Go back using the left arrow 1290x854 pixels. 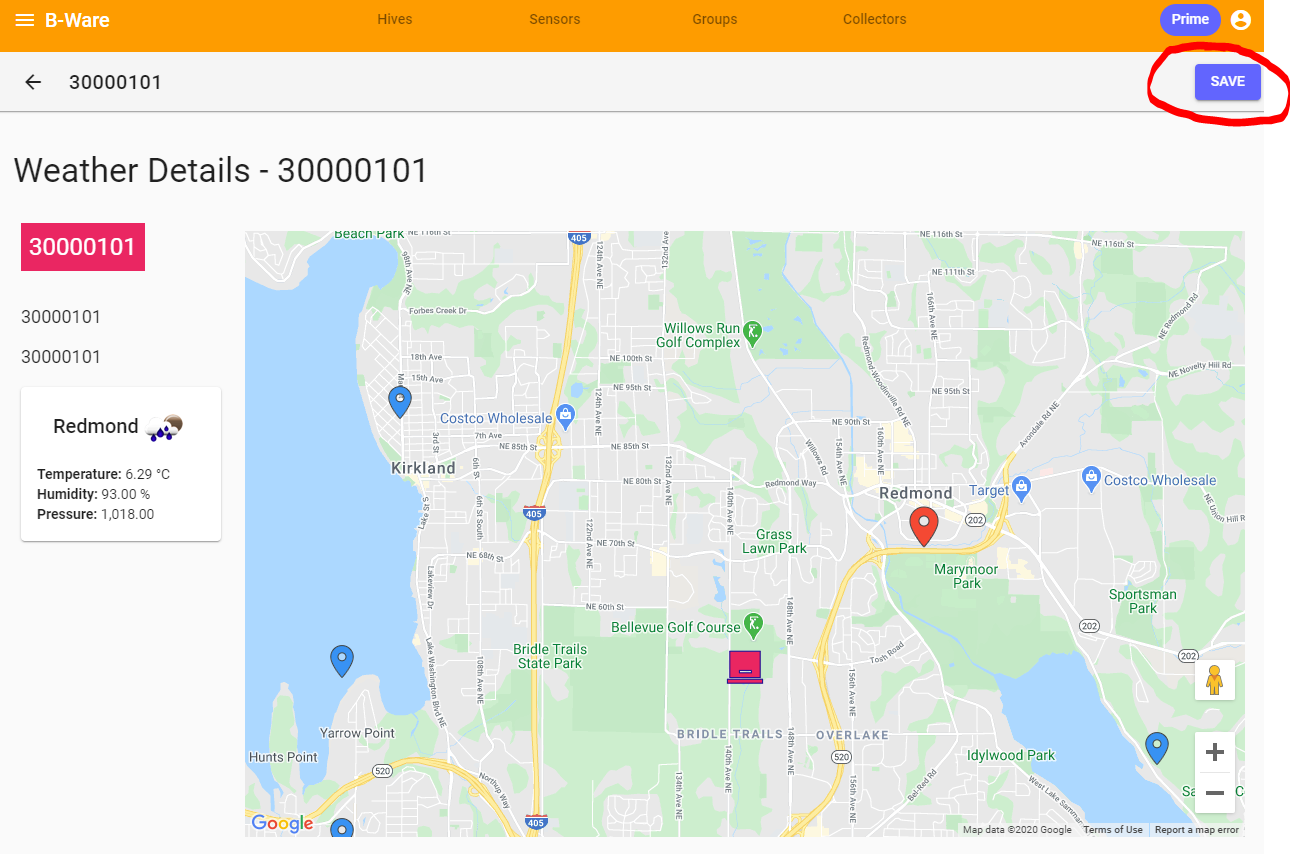(33, 82)
